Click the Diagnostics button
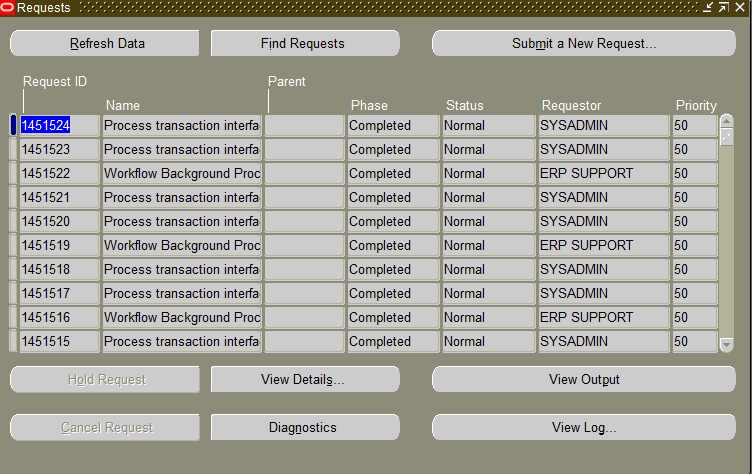 tap(304, 428)
